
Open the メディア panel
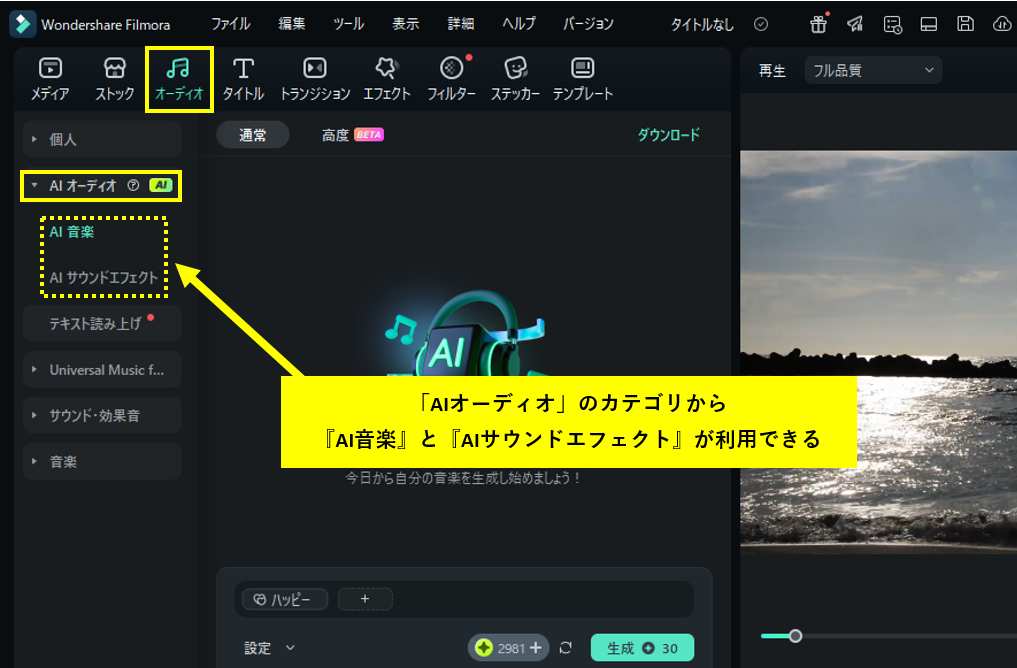click(50, 78)
